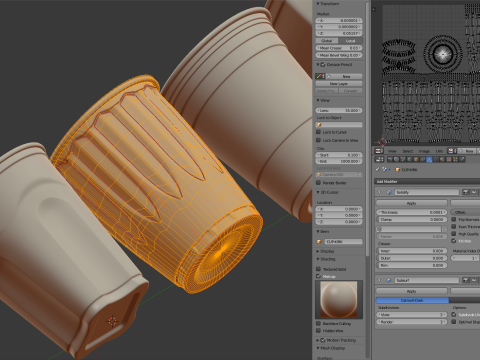Viewport: 480px width, 360px height.
Task: Apply the Solidify modifier
Action: (411, 203)
